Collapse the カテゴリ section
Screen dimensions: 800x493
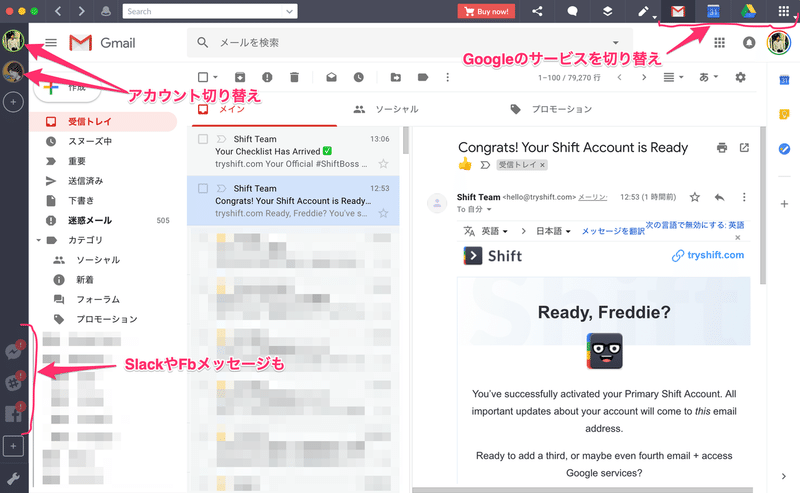(38, 240)
